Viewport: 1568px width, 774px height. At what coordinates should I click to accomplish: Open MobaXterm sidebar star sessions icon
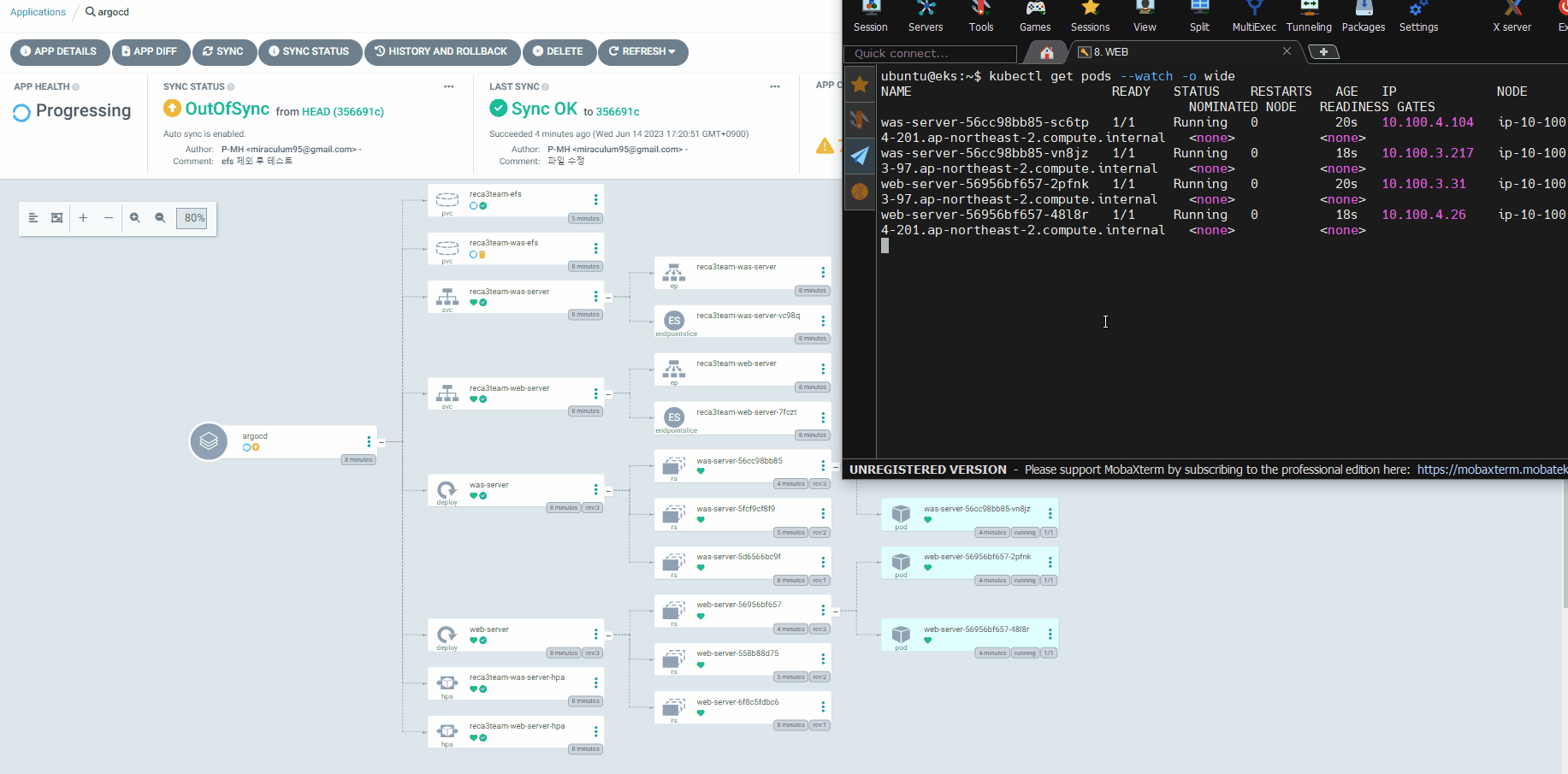click(860, 84)
